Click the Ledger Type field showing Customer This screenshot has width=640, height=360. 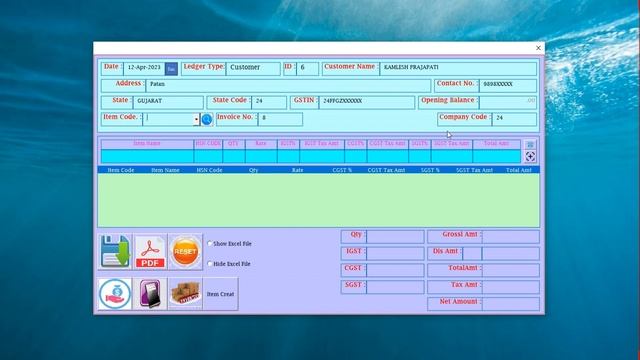coord(253,69)
